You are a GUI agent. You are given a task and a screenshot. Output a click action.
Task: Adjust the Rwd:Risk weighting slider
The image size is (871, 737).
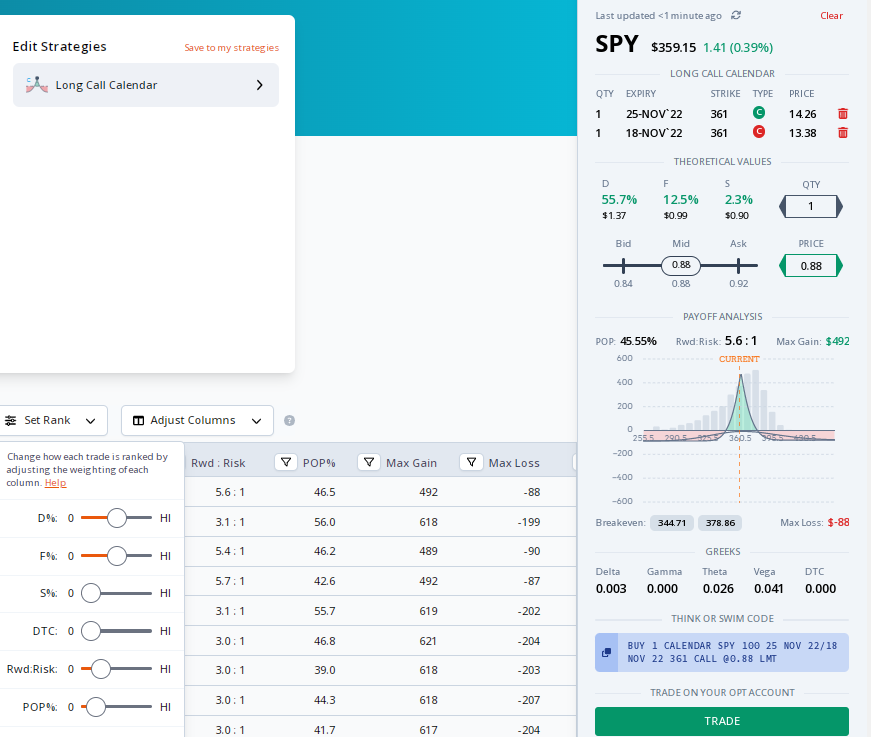101,669
